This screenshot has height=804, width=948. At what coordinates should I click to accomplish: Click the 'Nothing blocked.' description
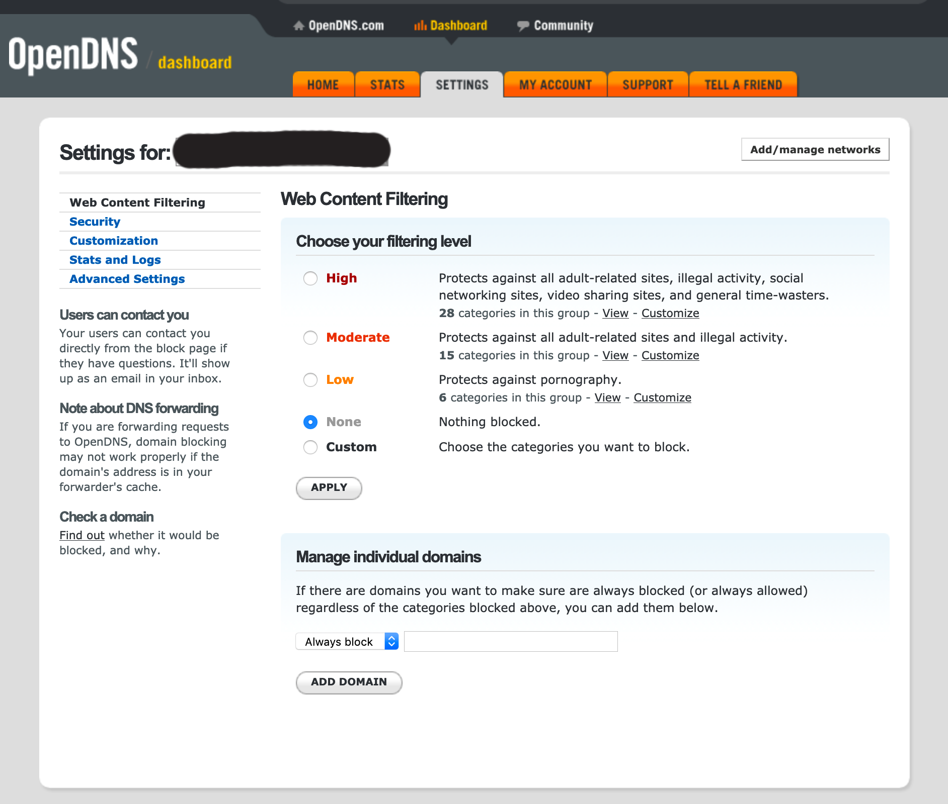[x=490, y=422]
